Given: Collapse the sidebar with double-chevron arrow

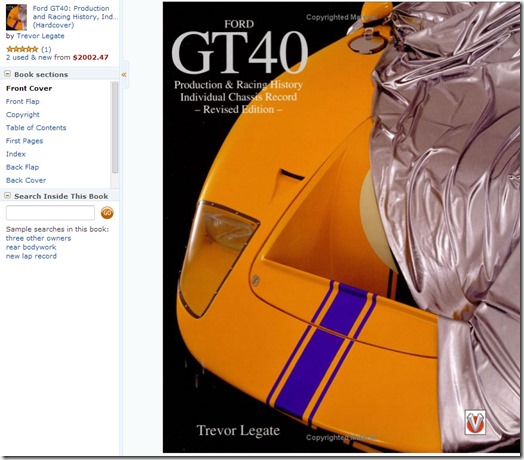Looking at the screenshot, I should (x=124, y=75).
